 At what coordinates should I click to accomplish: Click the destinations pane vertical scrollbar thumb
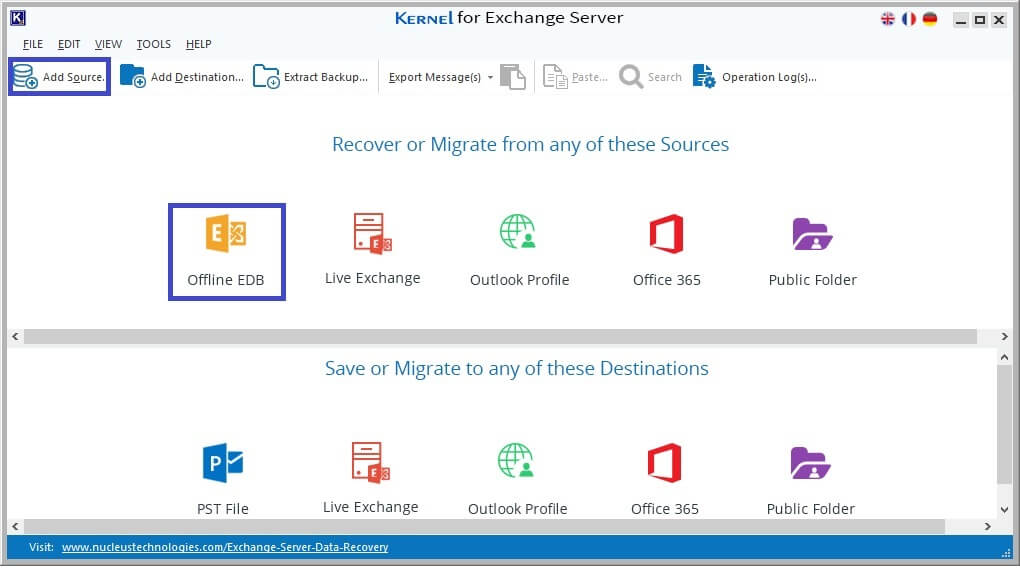click(x=1004, y=424)
